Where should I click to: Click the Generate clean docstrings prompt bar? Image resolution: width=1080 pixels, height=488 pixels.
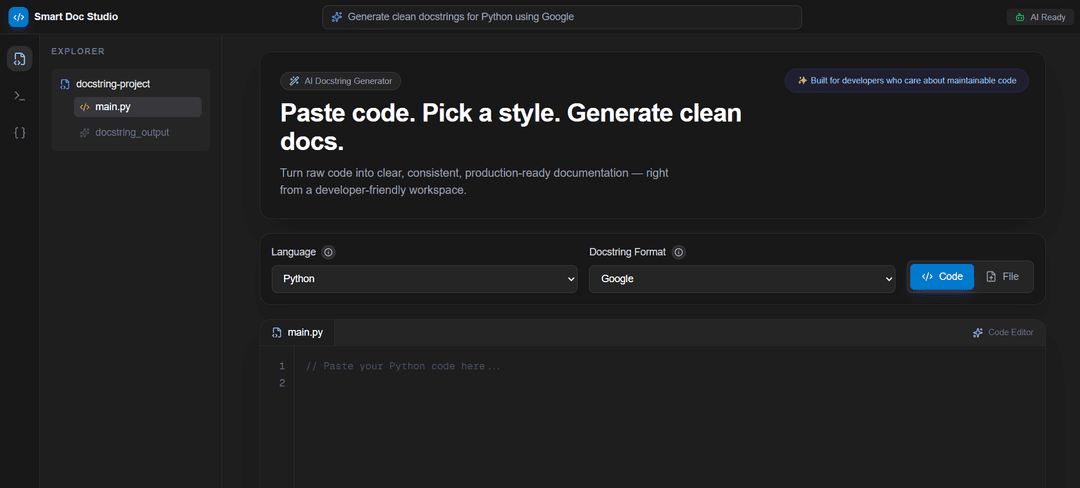pyautogui.click(x=562, y=17)
